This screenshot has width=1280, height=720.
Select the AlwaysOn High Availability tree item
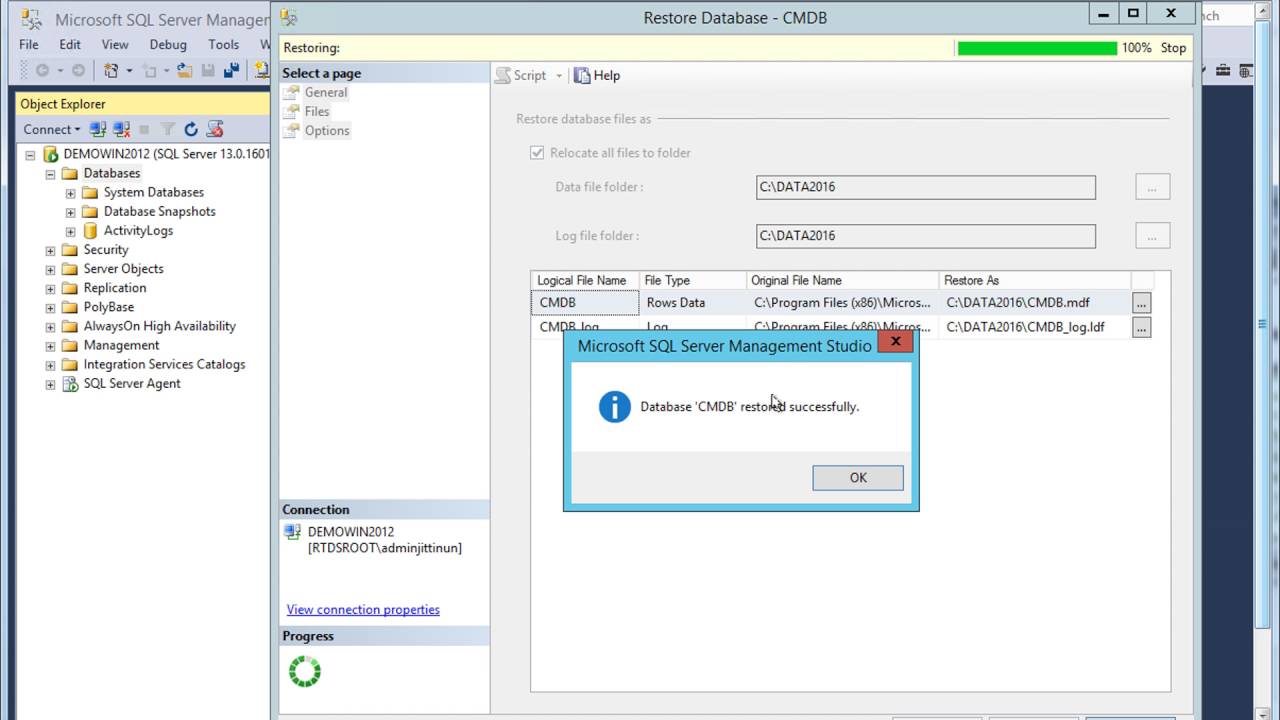point(159,326)
